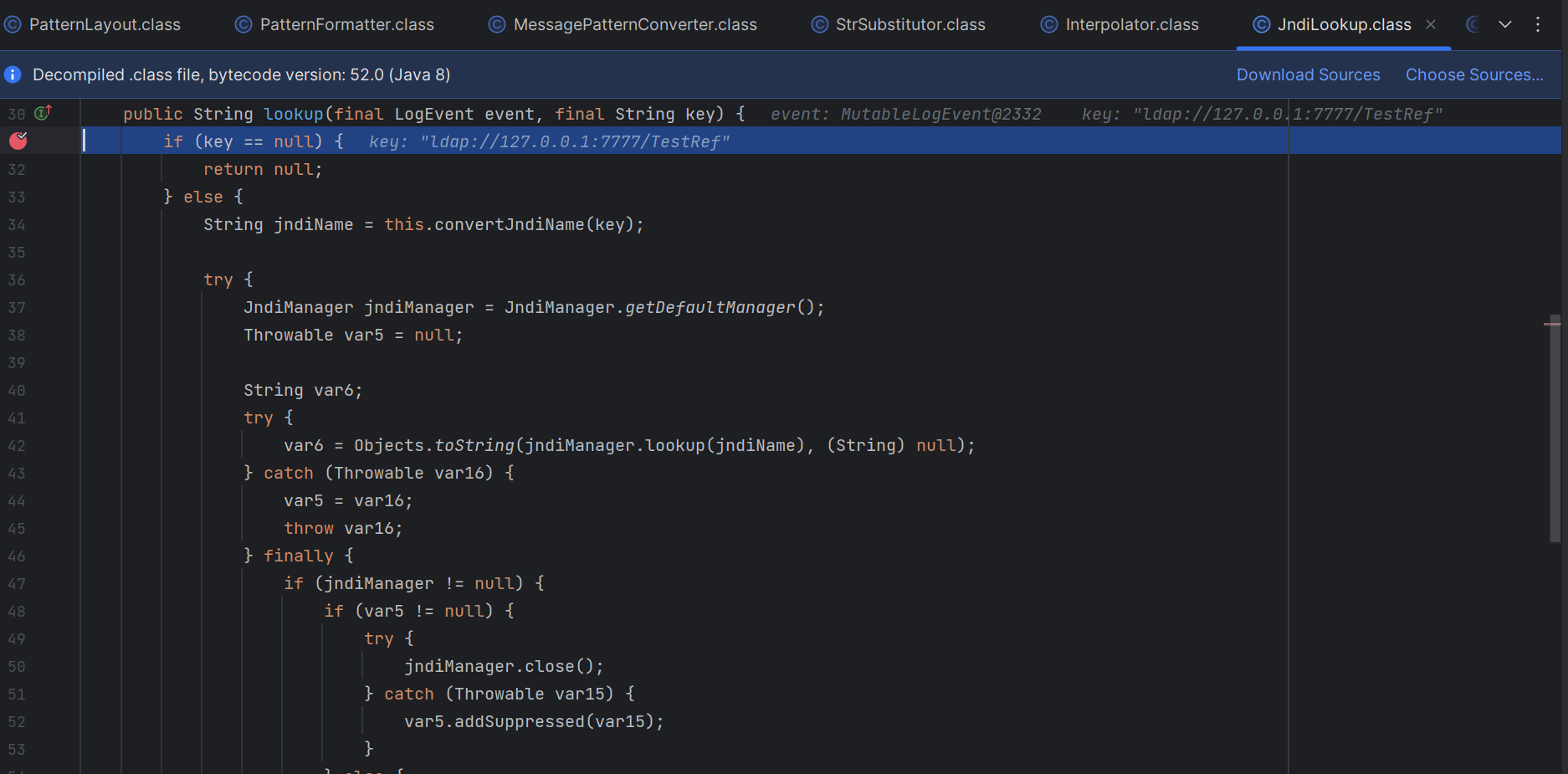Click the partially hidden tab's class icon
This screenshot has width=1568, height=774.
click(x=1474, y=24)
